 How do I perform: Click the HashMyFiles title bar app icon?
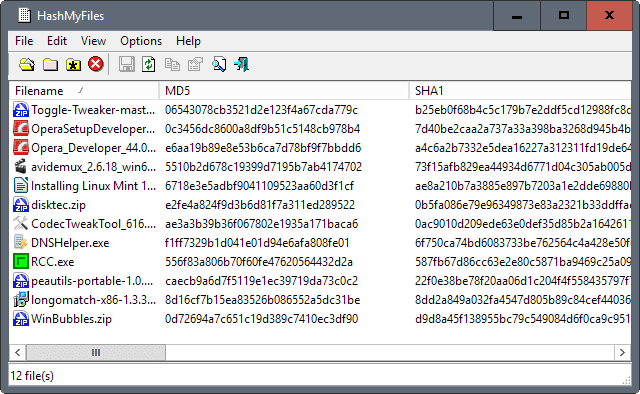(x=24, y=16)
